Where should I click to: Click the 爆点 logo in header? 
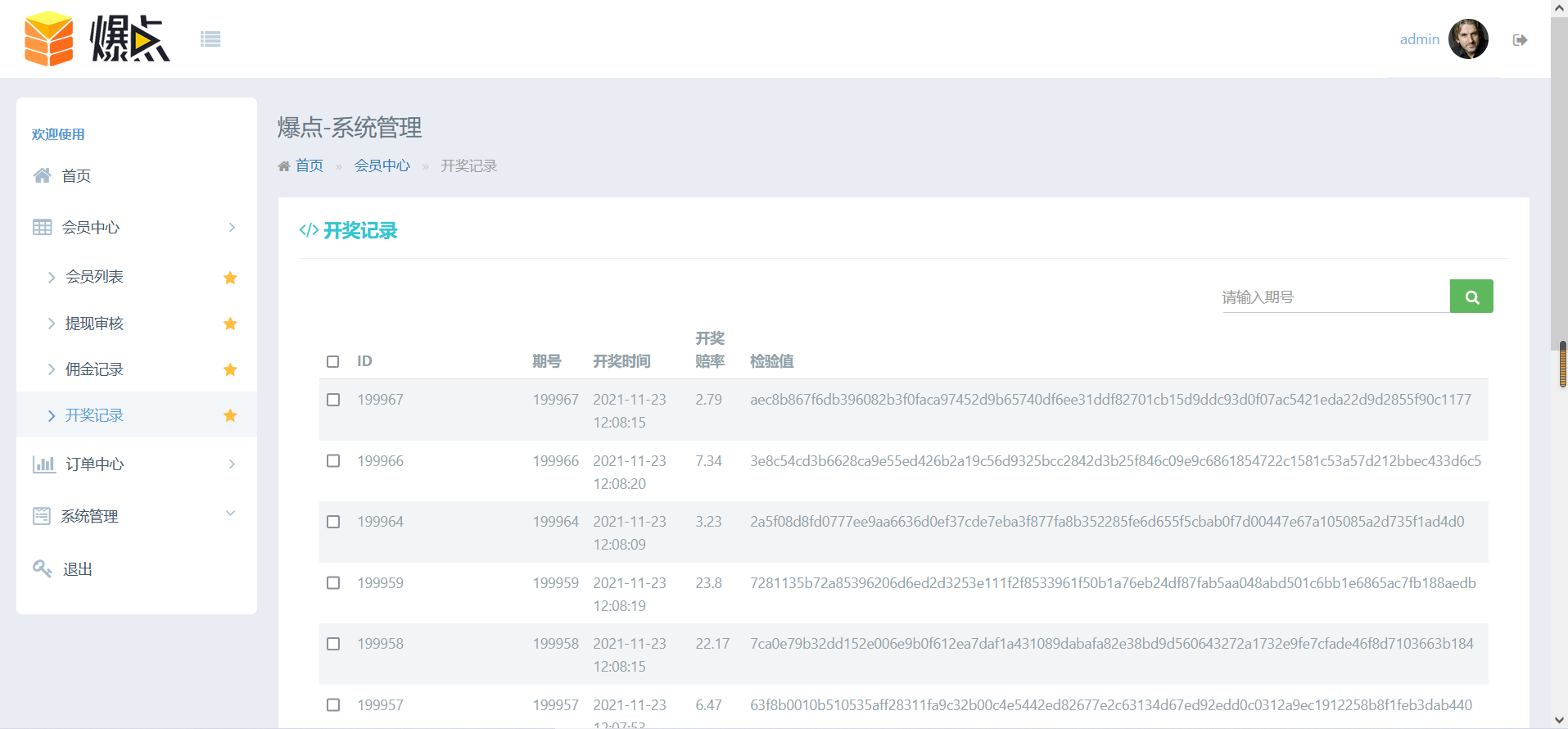[97, 38]
